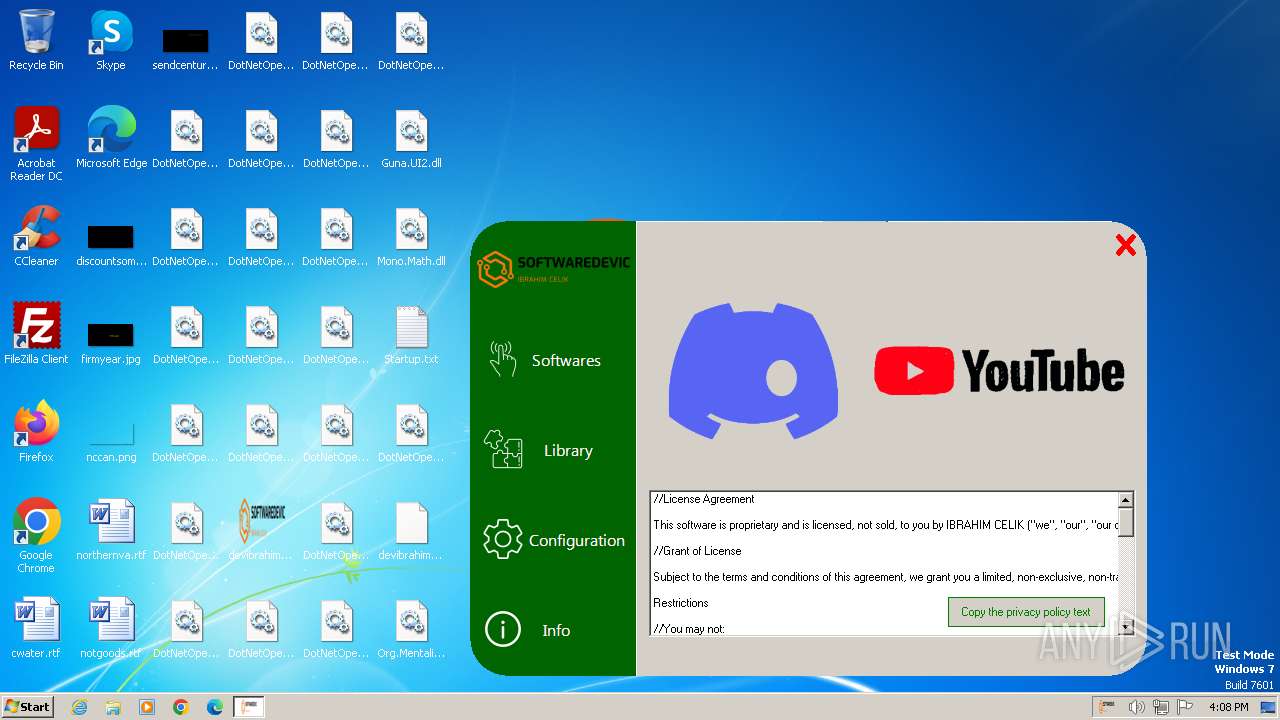Open File Explorer from taskbar
1280x720 pixels.
pos(113,707)
